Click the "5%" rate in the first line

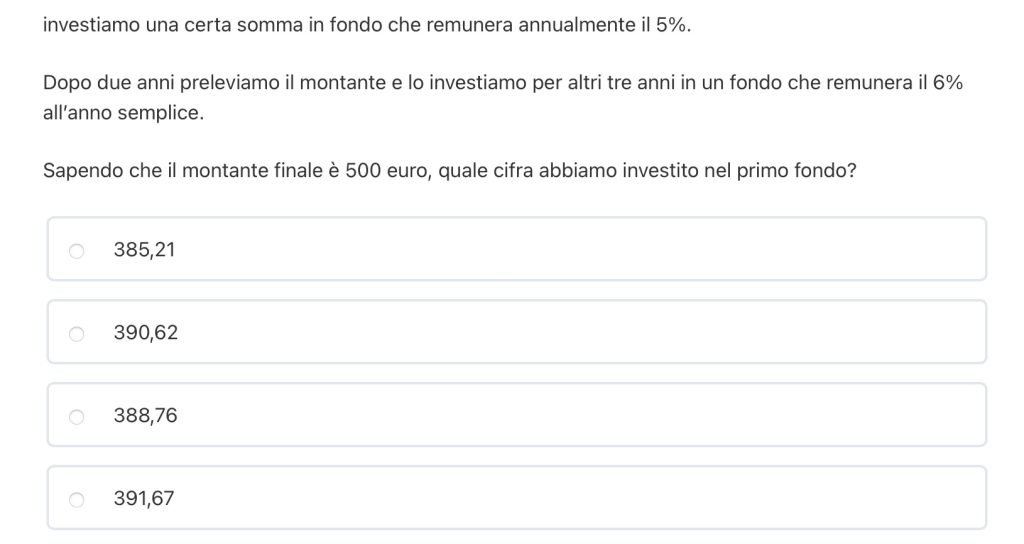(672, 25)
